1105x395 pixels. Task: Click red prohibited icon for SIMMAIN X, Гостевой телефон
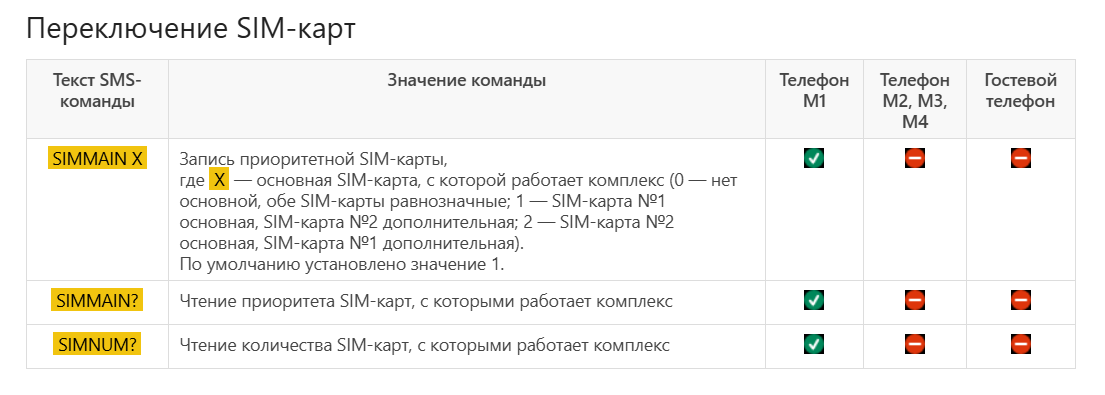tap(1020, 158)
